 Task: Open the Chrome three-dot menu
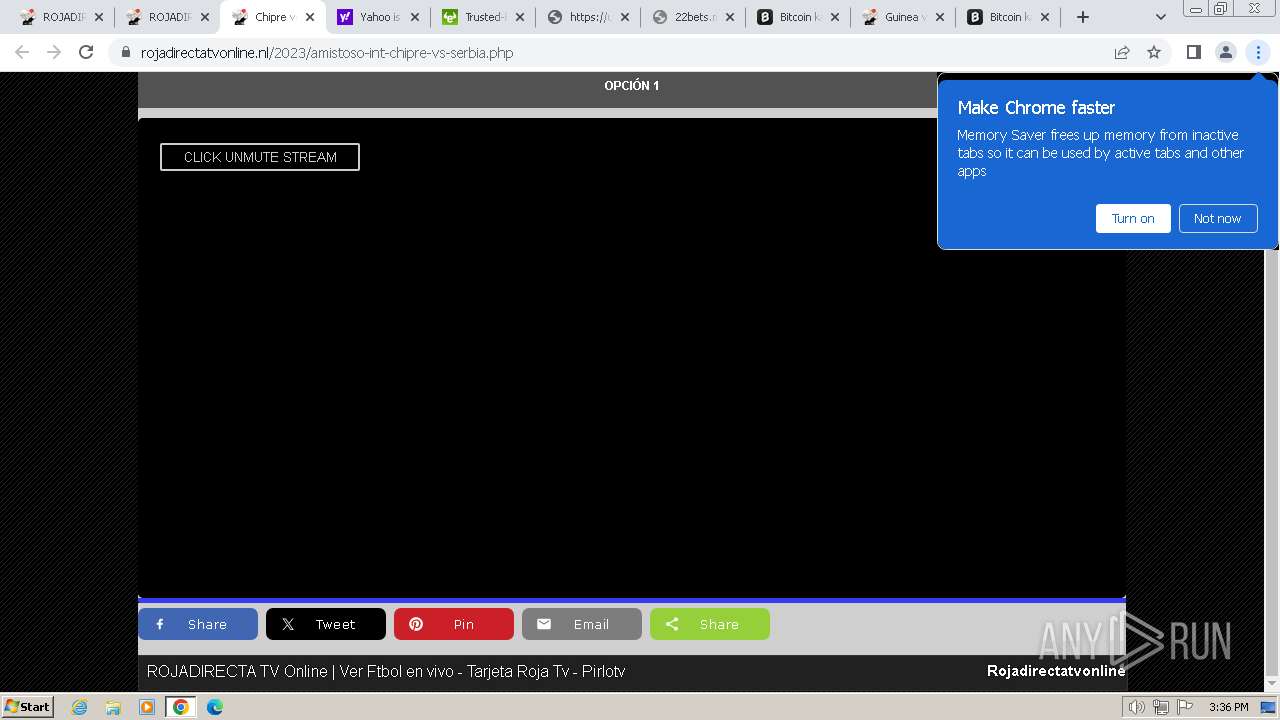coord(1258,52)
